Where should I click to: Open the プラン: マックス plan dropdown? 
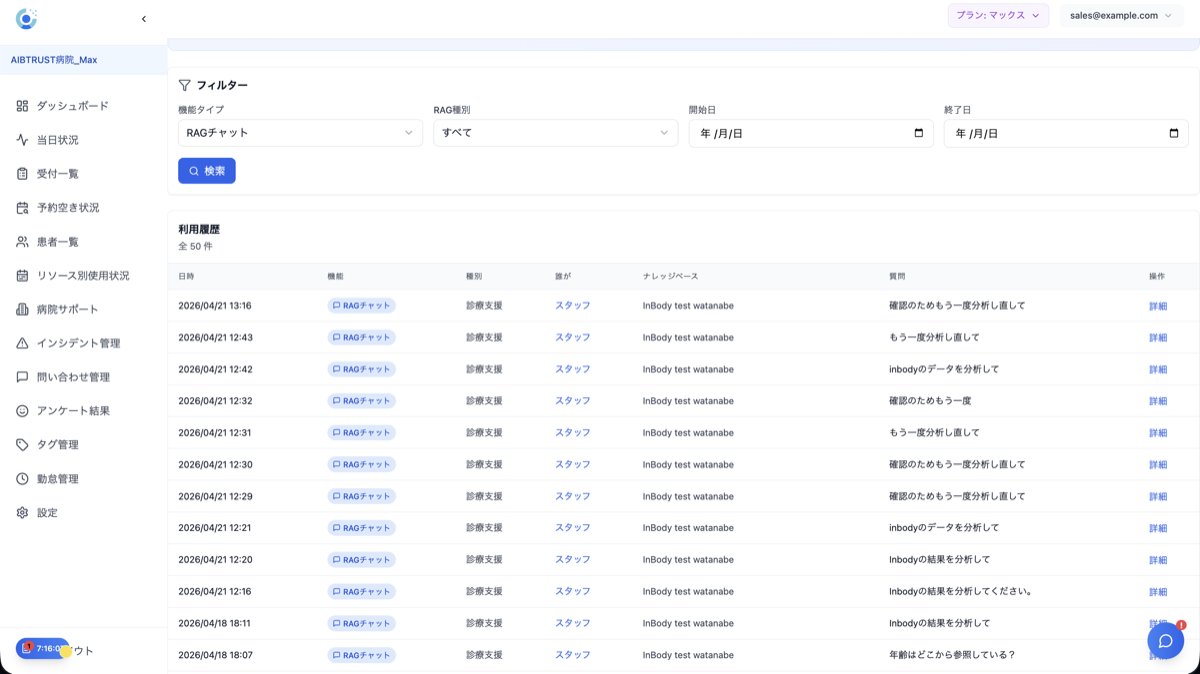tap(997, 16)
